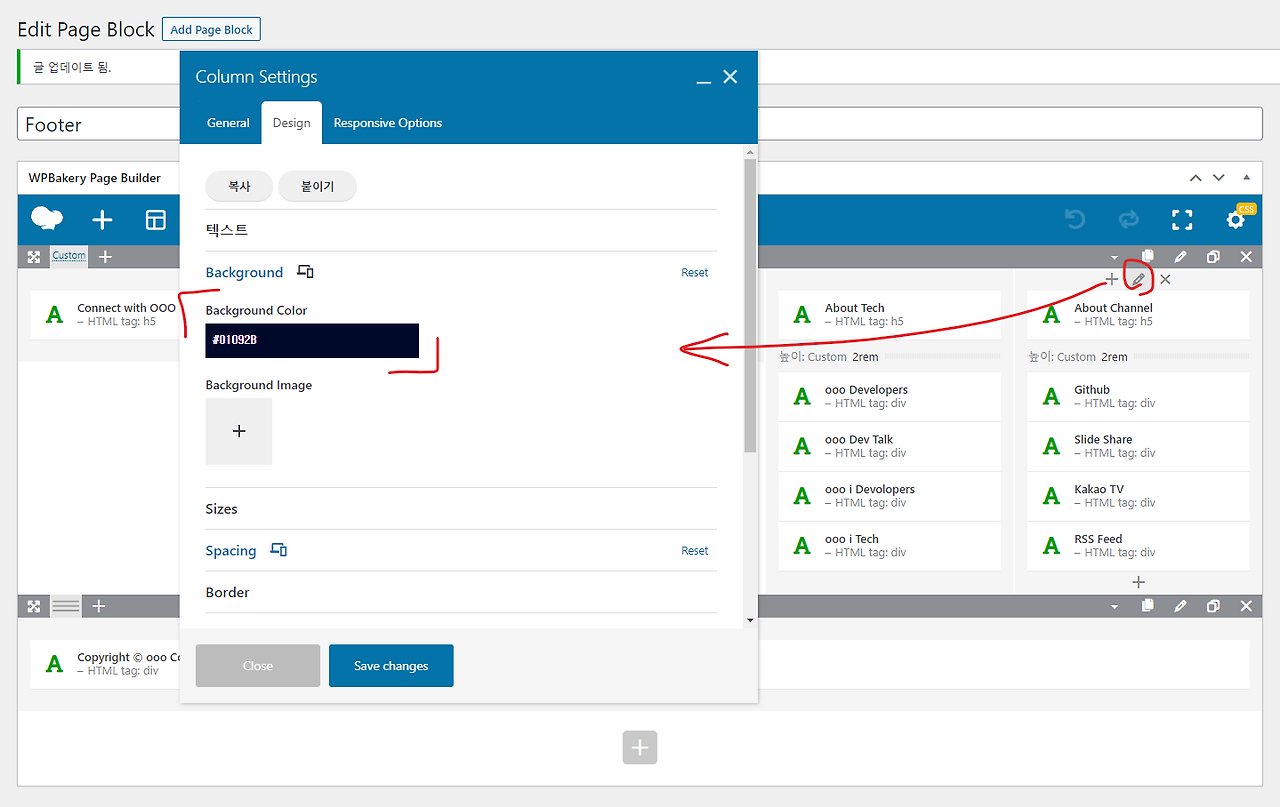
Task: Click the gray Close button
Action: tap(258, 666)
